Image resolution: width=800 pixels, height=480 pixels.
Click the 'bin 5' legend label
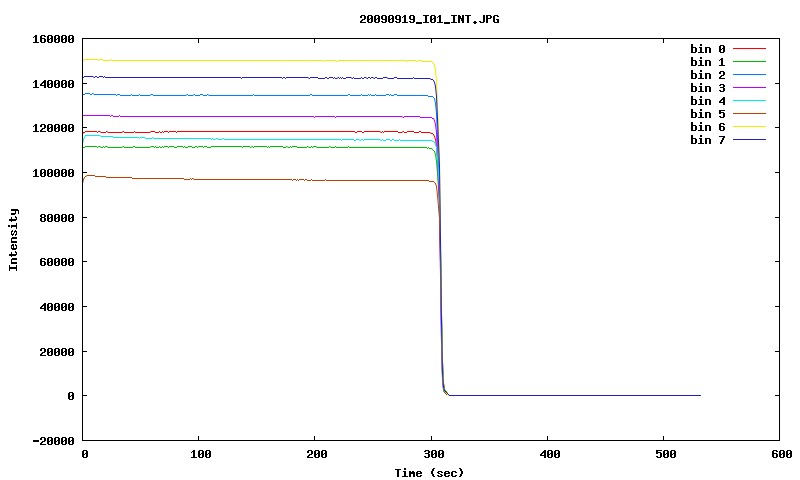(x=708, y=114)
